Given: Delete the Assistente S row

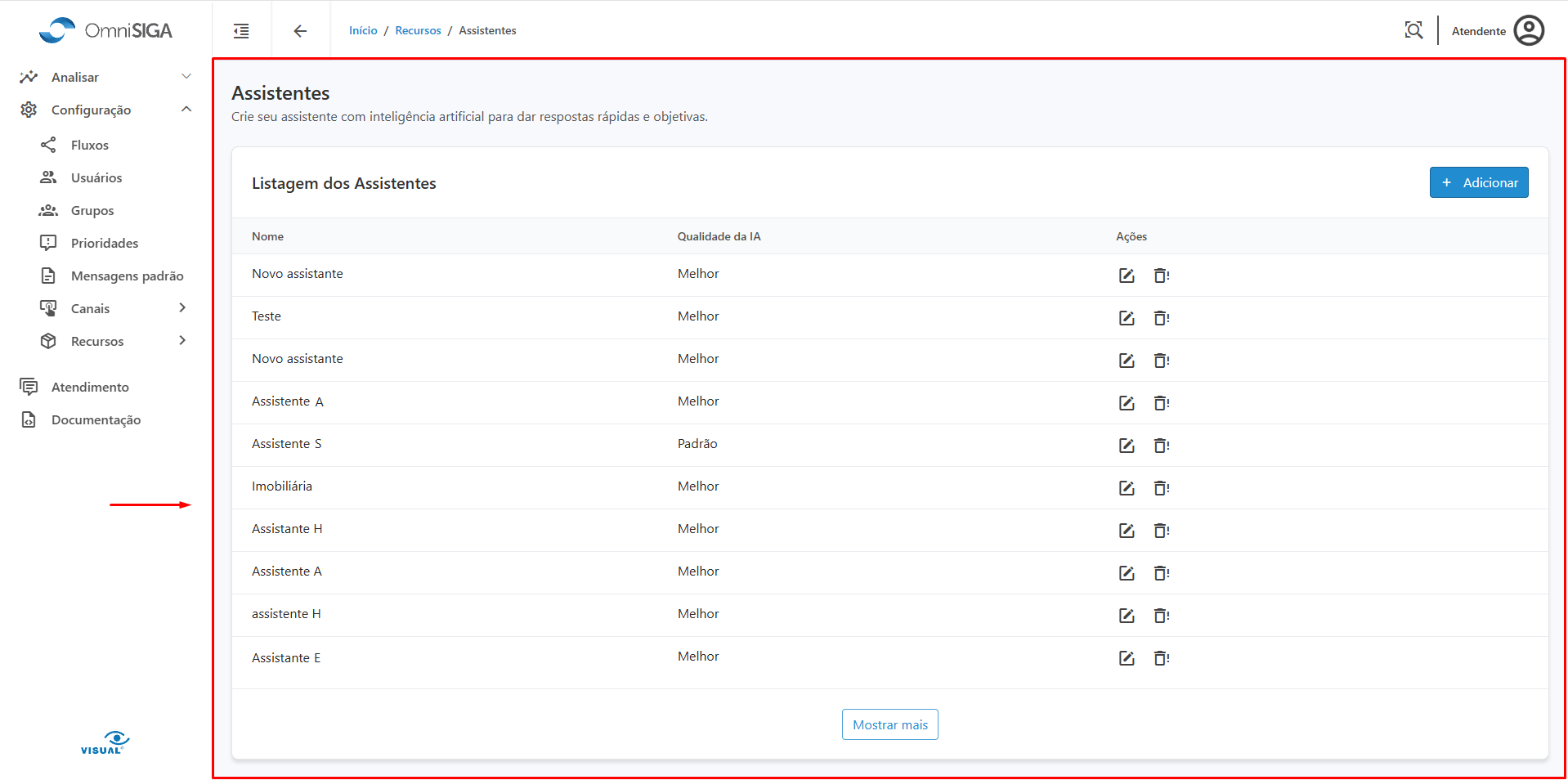Looking at the screenshot, I should (1161, 446).
